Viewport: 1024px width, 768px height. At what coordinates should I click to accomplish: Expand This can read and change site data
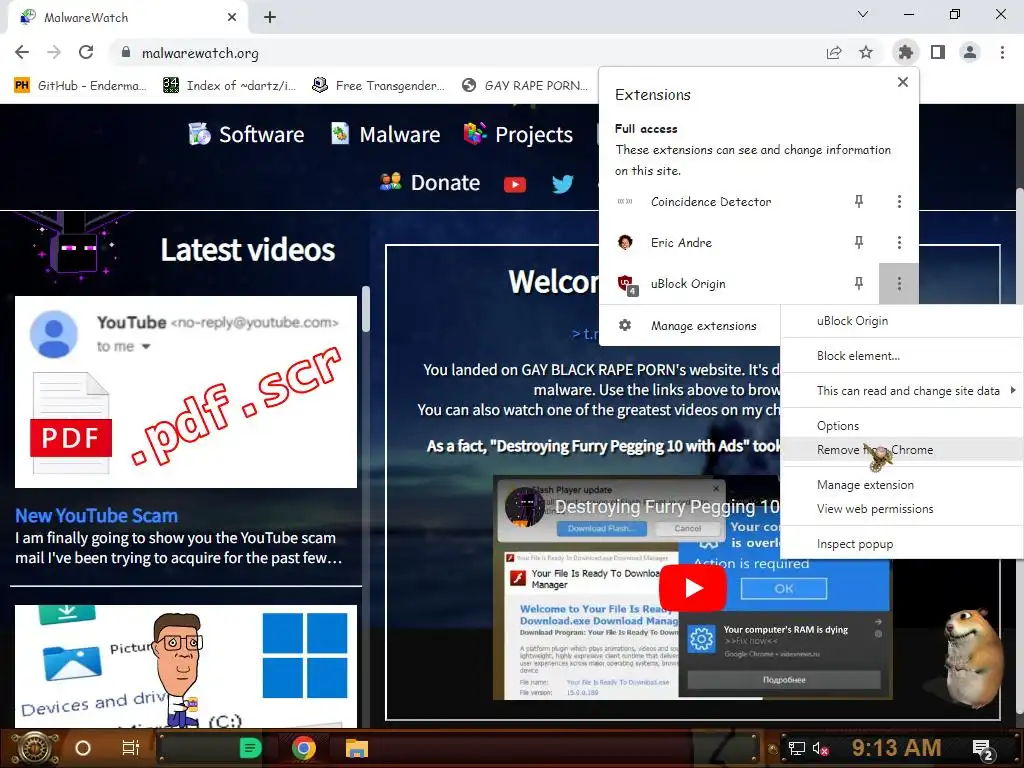[901, 391]
